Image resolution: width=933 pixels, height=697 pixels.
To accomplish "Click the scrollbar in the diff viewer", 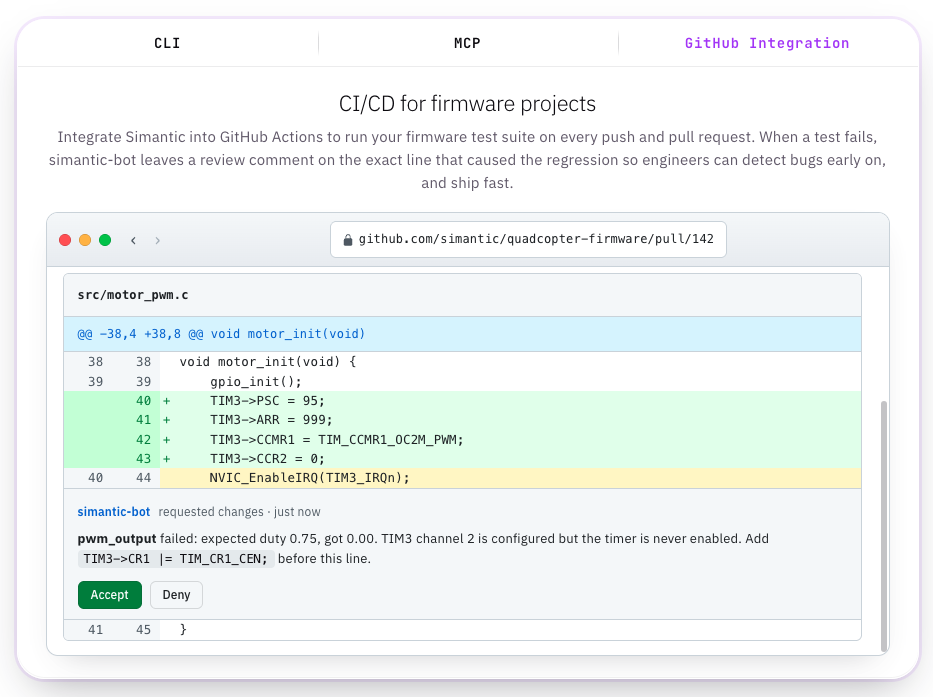I will 884,526.
